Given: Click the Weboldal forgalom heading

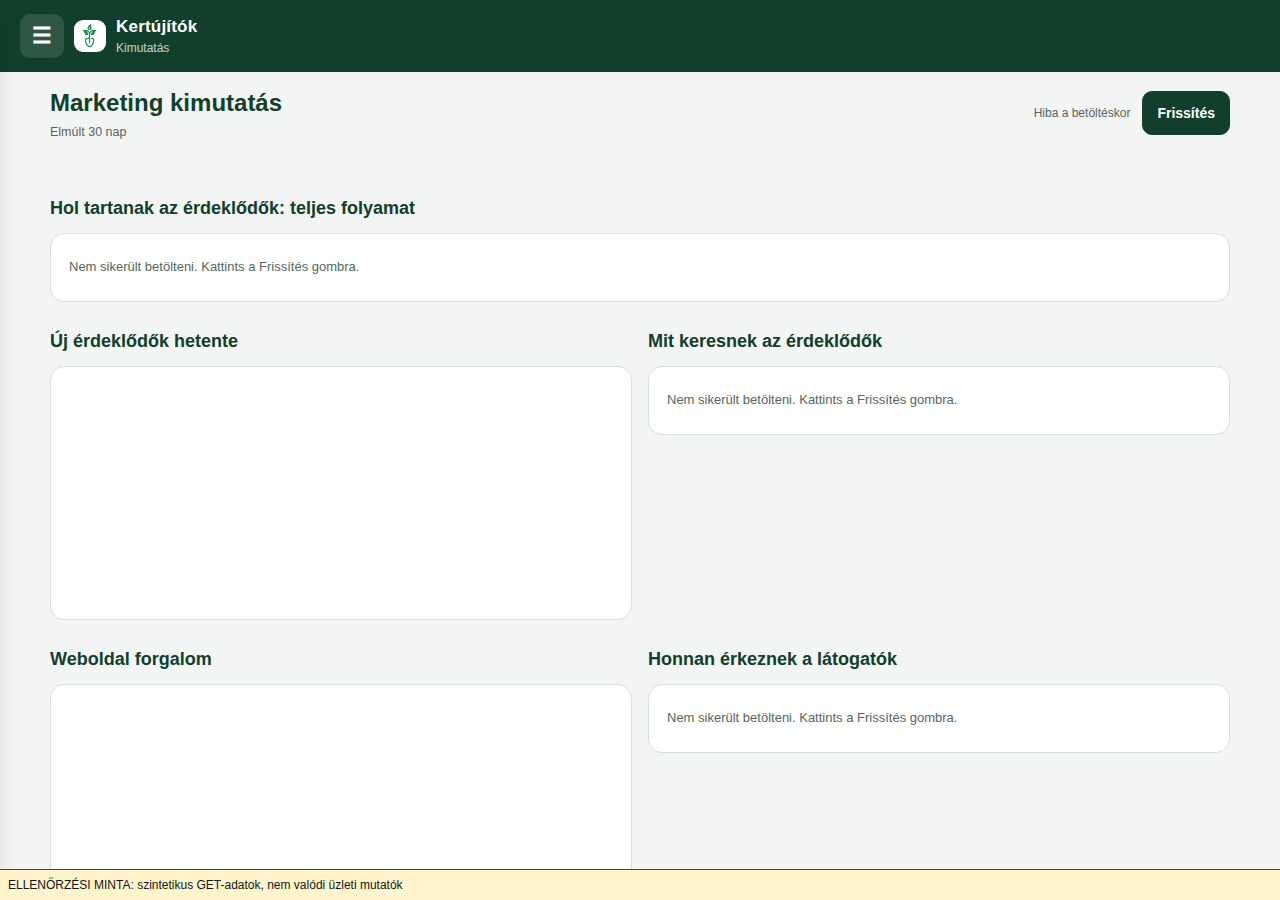Looking at the screenshot, I should pyautogui.click(x=131, y=659).
